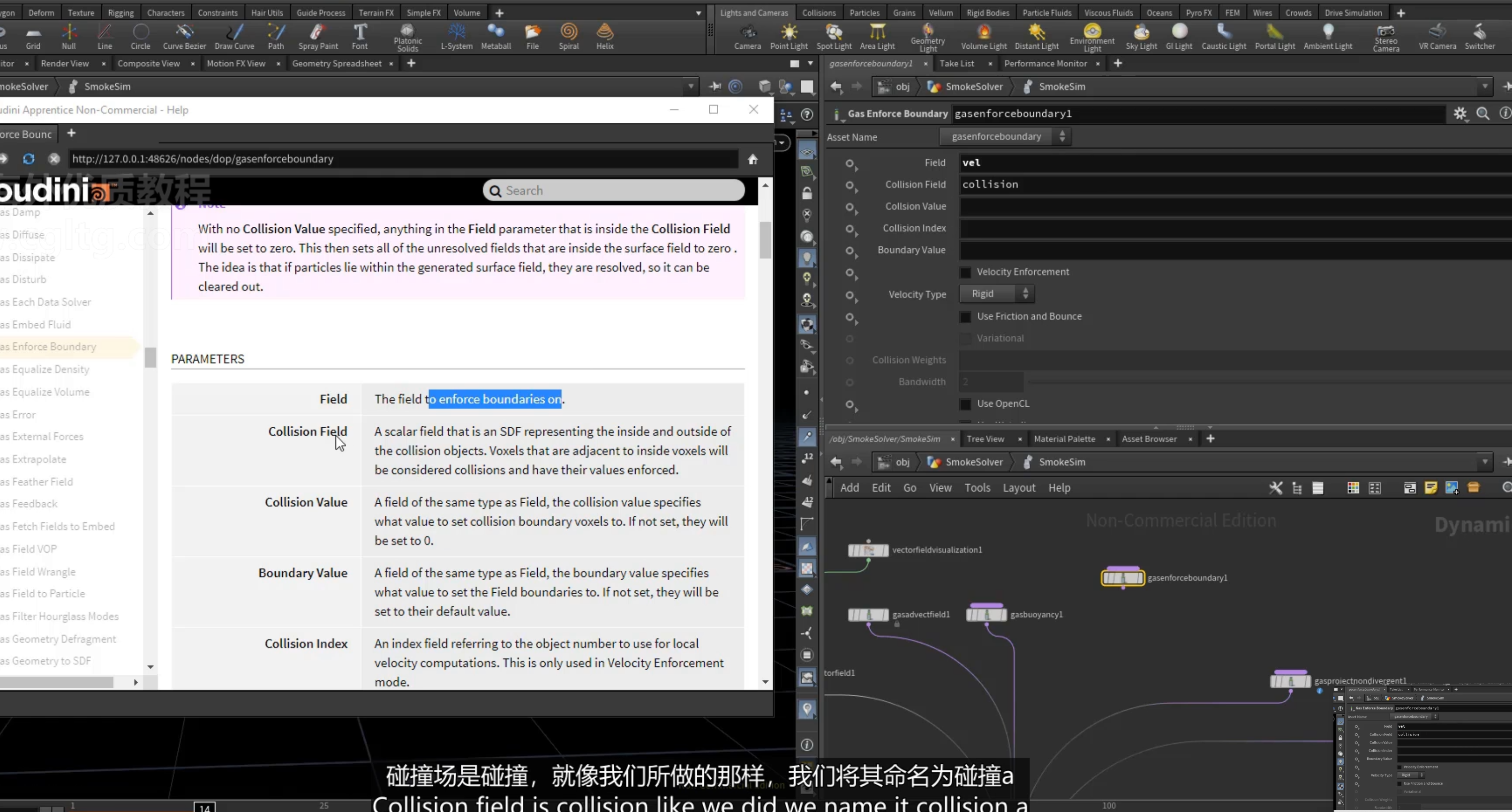Go to the help browser home page

click(x=752, y=159)
